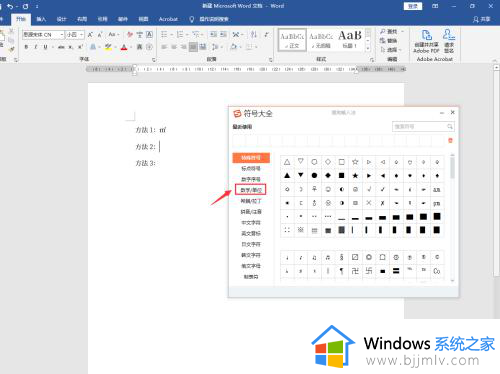Insert the hollow star ☆ symbol

[x=355, y=162]
